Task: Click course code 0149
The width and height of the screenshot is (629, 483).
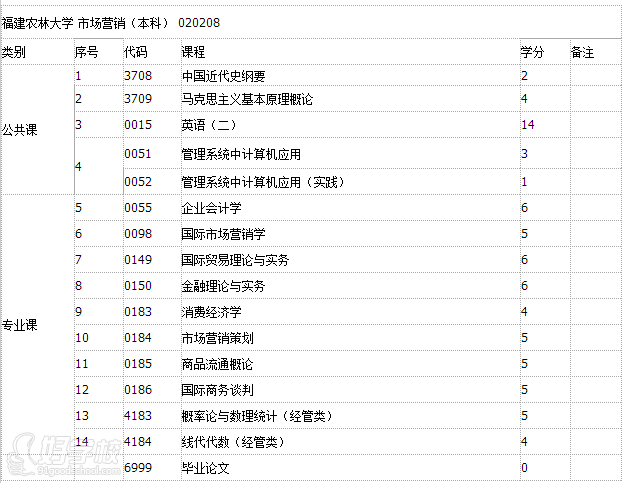Action: click(x=137, y=260)
